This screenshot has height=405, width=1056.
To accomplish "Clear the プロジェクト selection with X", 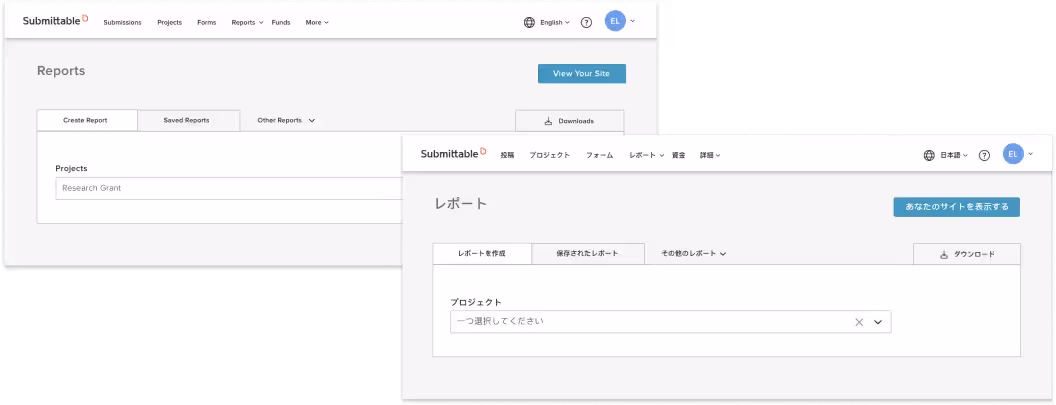I will click(x=859, y=322).
